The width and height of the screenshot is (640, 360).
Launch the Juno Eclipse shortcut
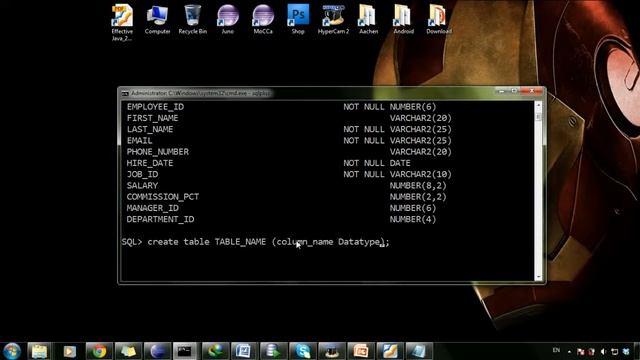(228, 20)
